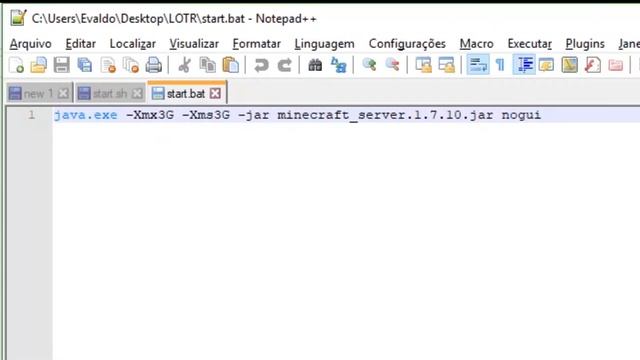Click on minecraft_server.1.7.10.jar text
The width and height of the screenshot is (640, 360).
[x=385, y=115]
